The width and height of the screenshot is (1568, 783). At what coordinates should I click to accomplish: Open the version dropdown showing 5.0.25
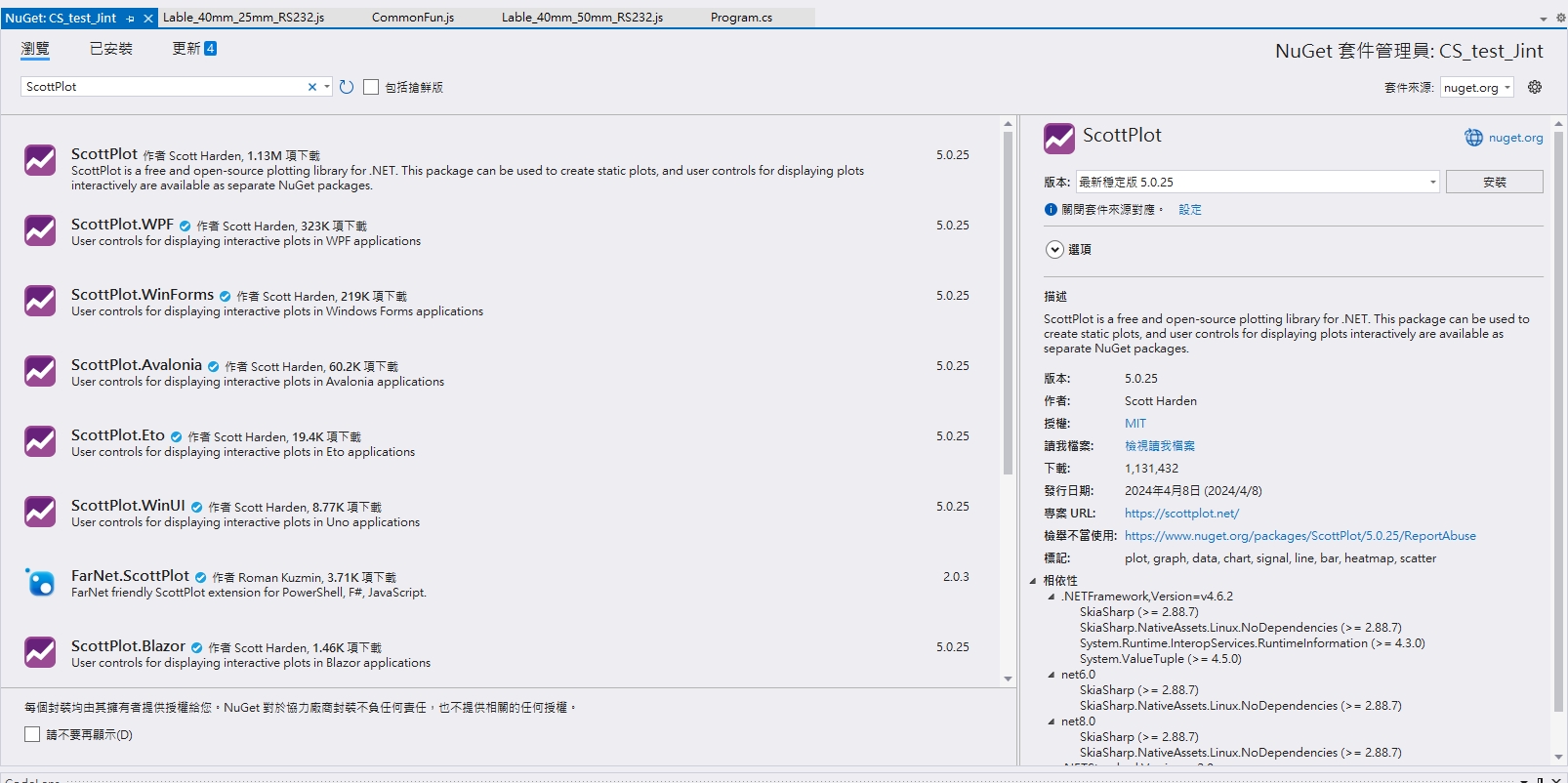tap(1258, 182)
